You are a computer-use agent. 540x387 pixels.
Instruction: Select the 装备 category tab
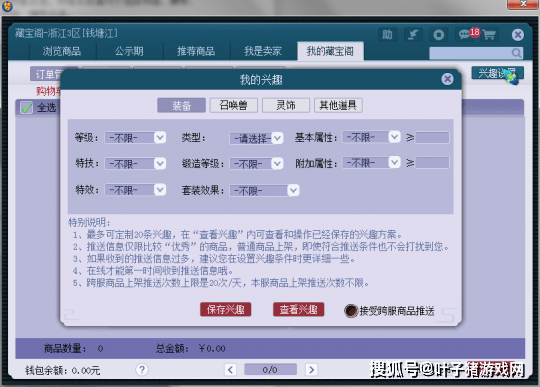181,105
